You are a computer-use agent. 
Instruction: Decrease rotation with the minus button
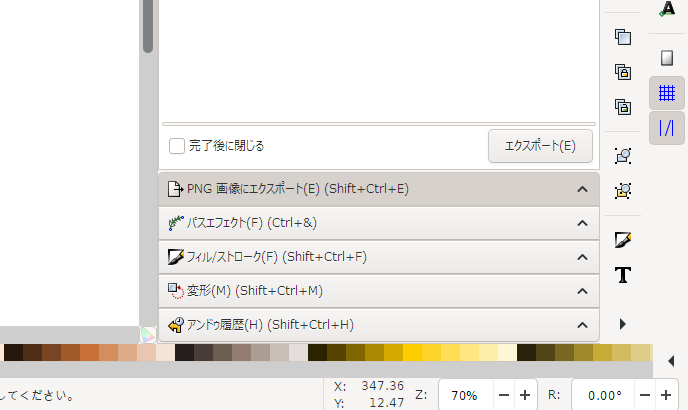645,396
